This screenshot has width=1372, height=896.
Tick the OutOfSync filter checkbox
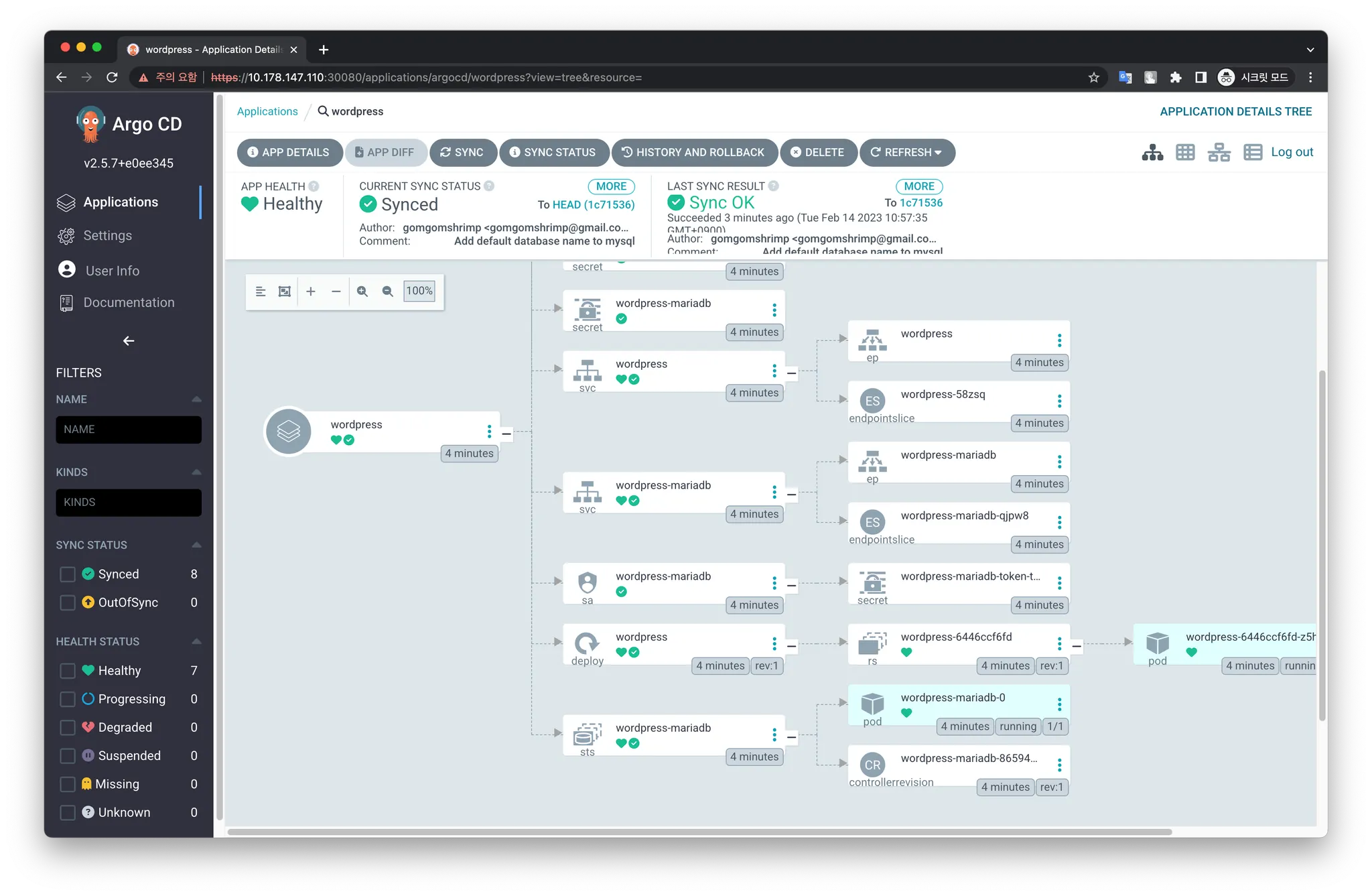[x=68, y=602]
